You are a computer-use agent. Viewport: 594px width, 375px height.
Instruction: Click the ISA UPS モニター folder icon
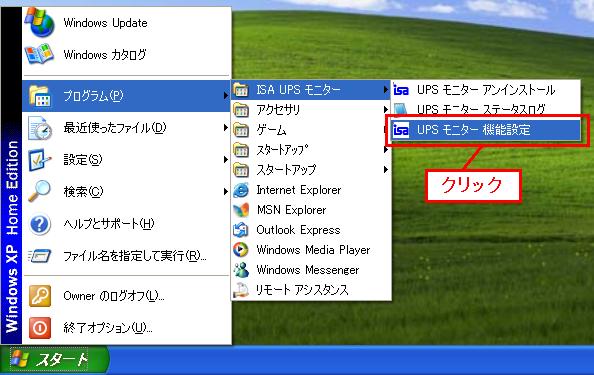[x=241, y=90]
